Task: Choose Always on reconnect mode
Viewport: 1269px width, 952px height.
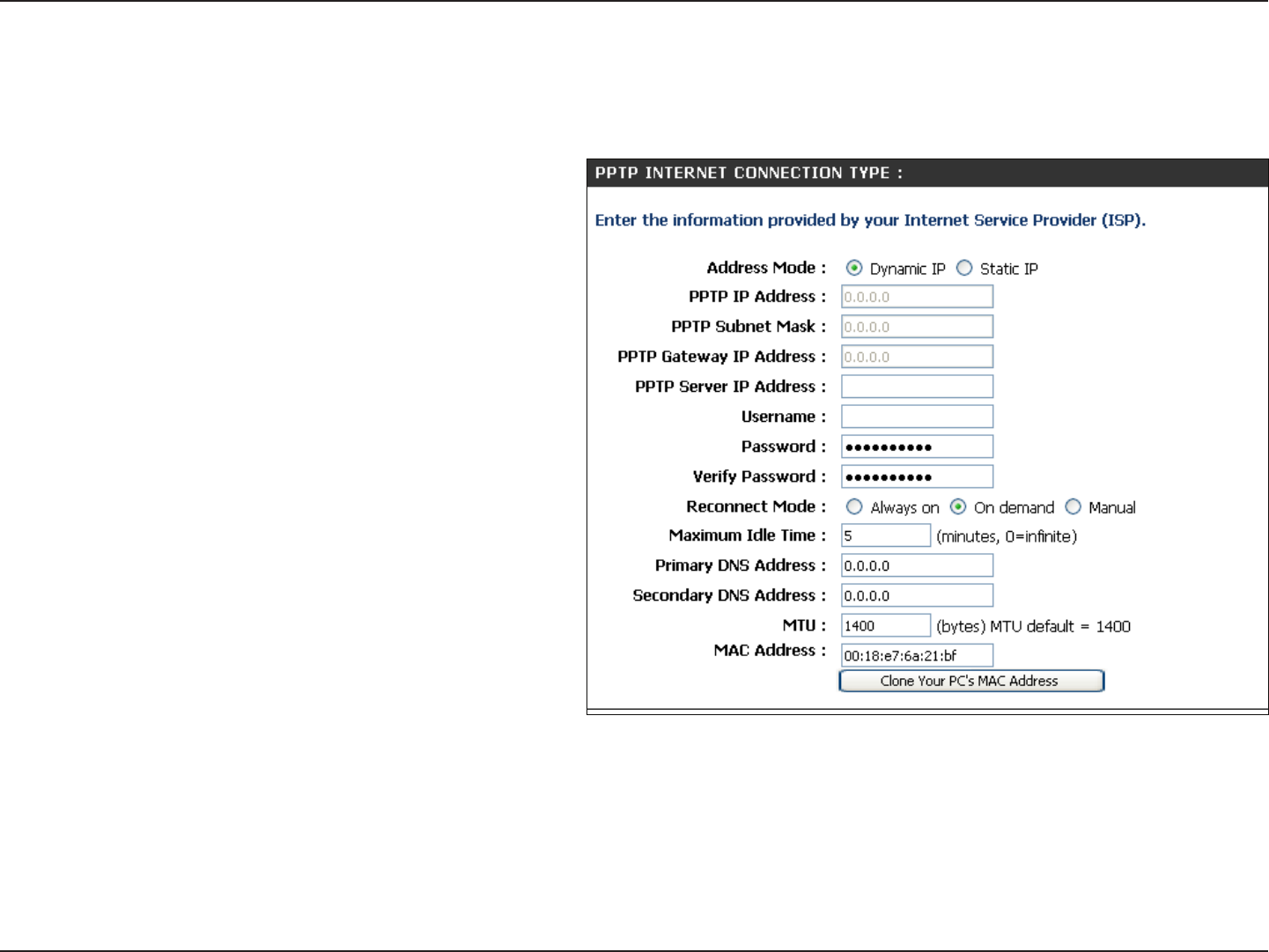Action: 853,506
